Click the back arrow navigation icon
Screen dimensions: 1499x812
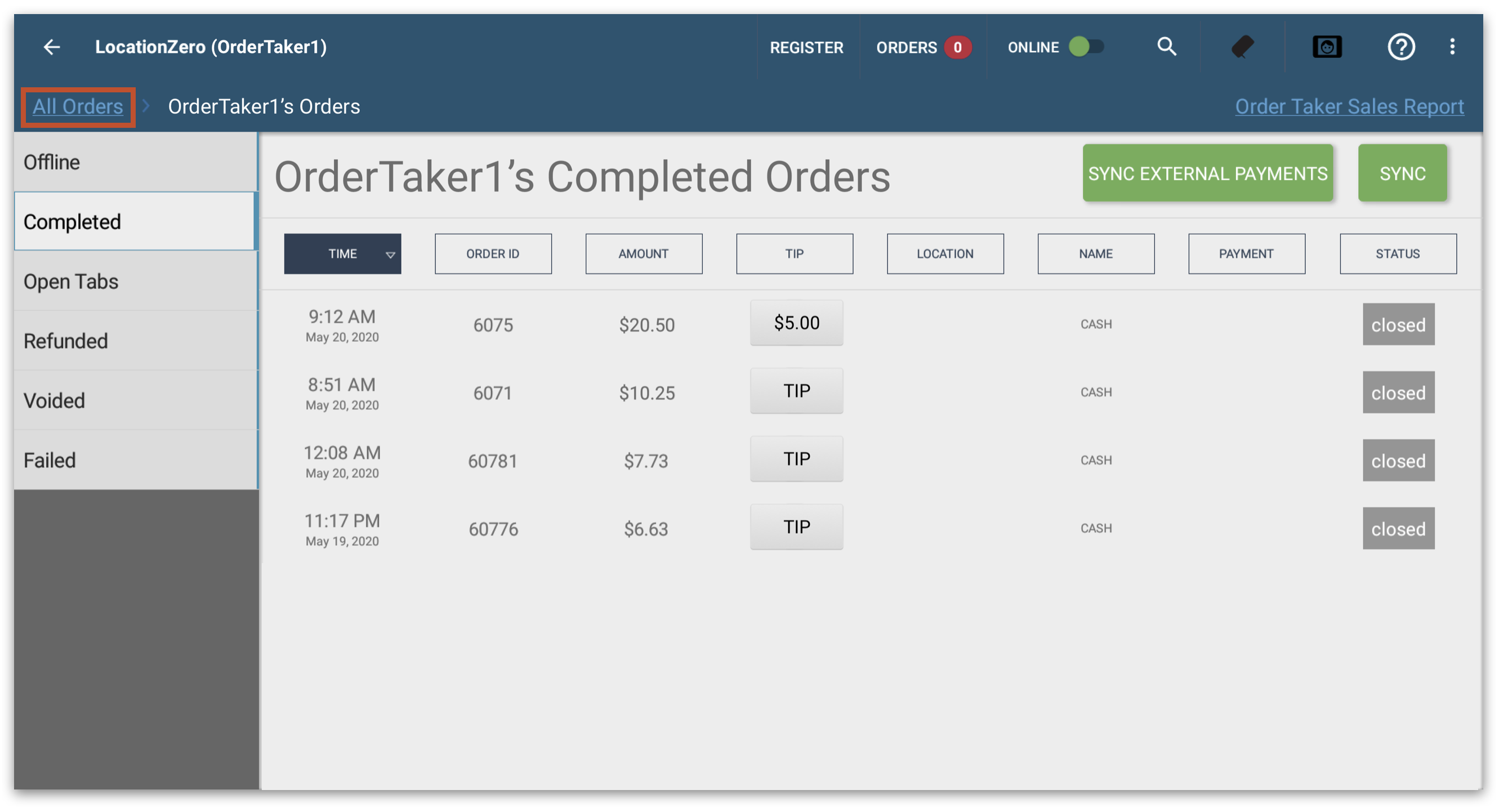tap(52, 45)
